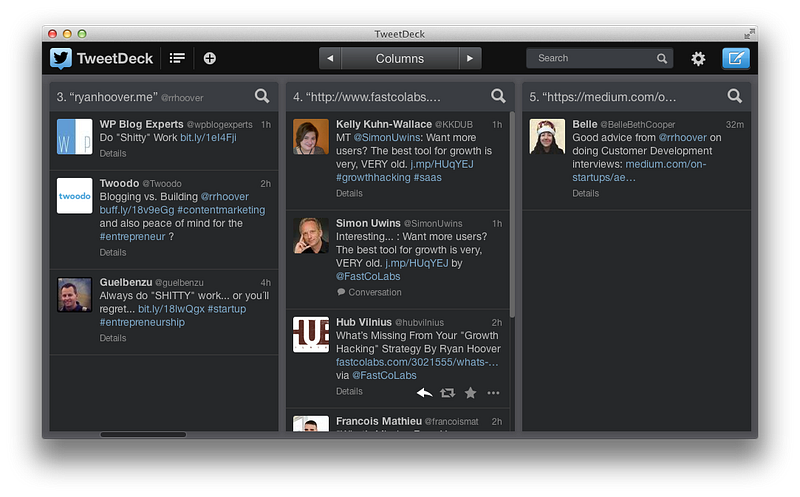This screenshot has height=497, width=800.
Task: Click the 32m timestamp on Belle's tweet
Action: tap(735, 125)
